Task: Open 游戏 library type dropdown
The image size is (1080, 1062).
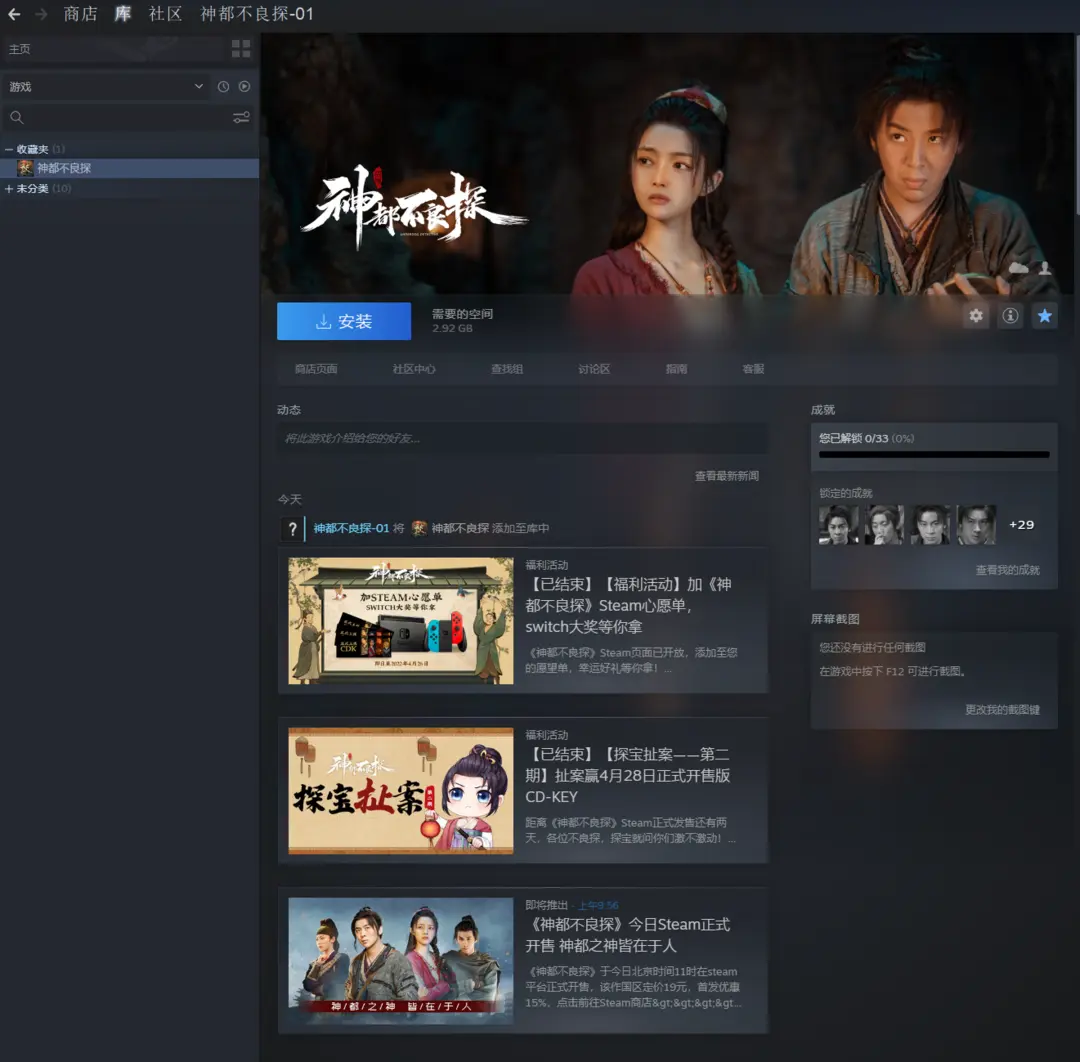Action: tap(107, 87)
